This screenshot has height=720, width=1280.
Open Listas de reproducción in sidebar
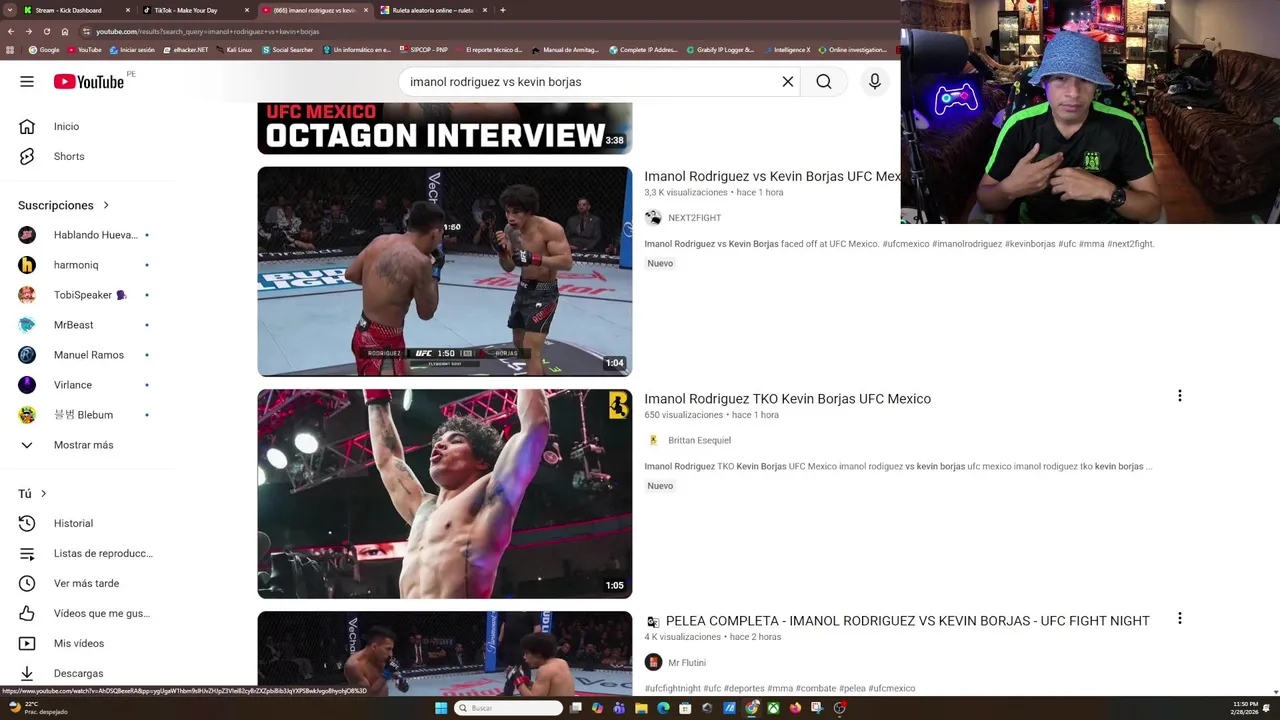(84, 553)
